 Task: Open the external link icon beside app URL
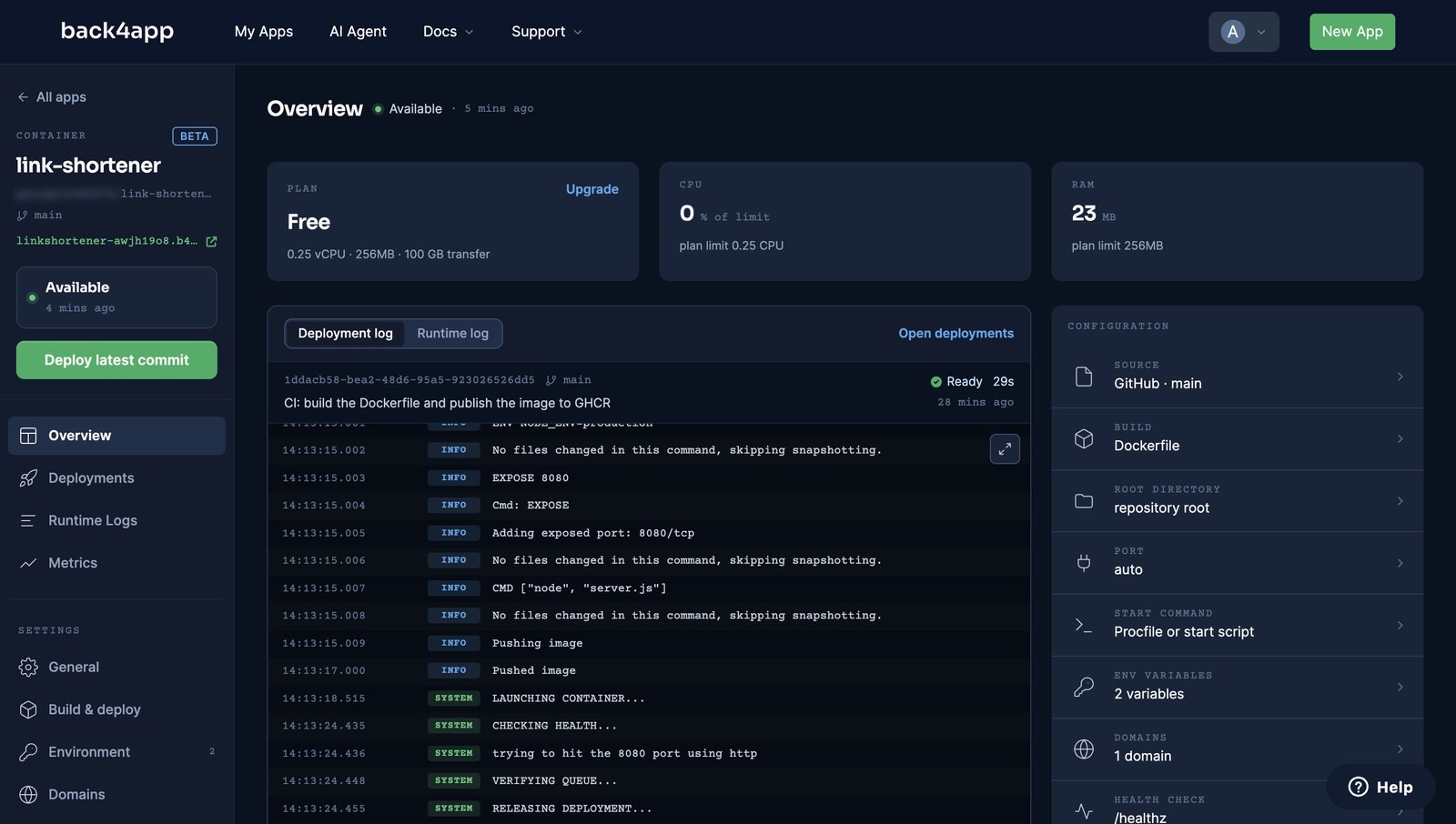tap(211, 241)
